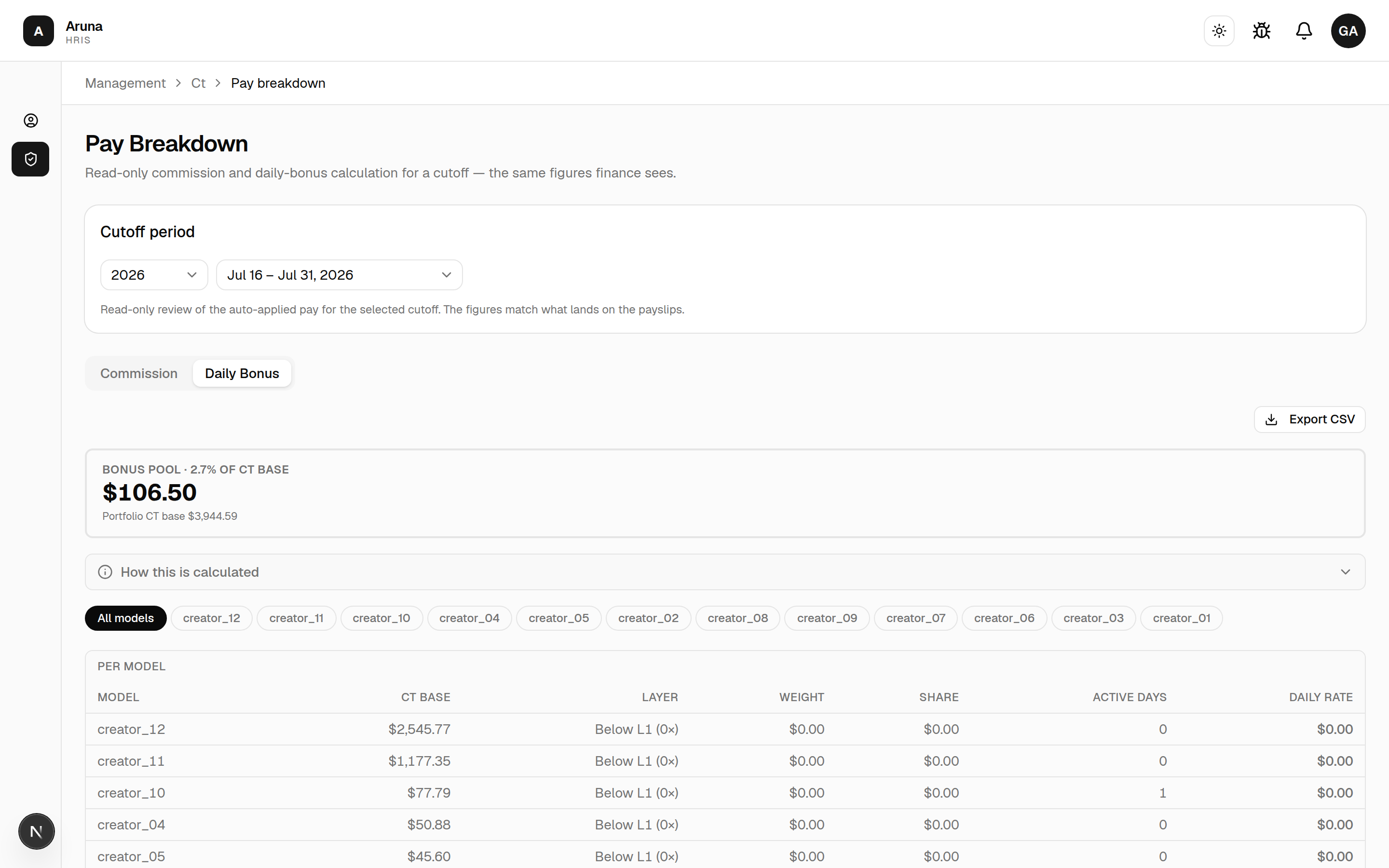This screenshot has width=1389, height=868.
Task: Filter by creator_03 chip
Action: (1093, 618)
